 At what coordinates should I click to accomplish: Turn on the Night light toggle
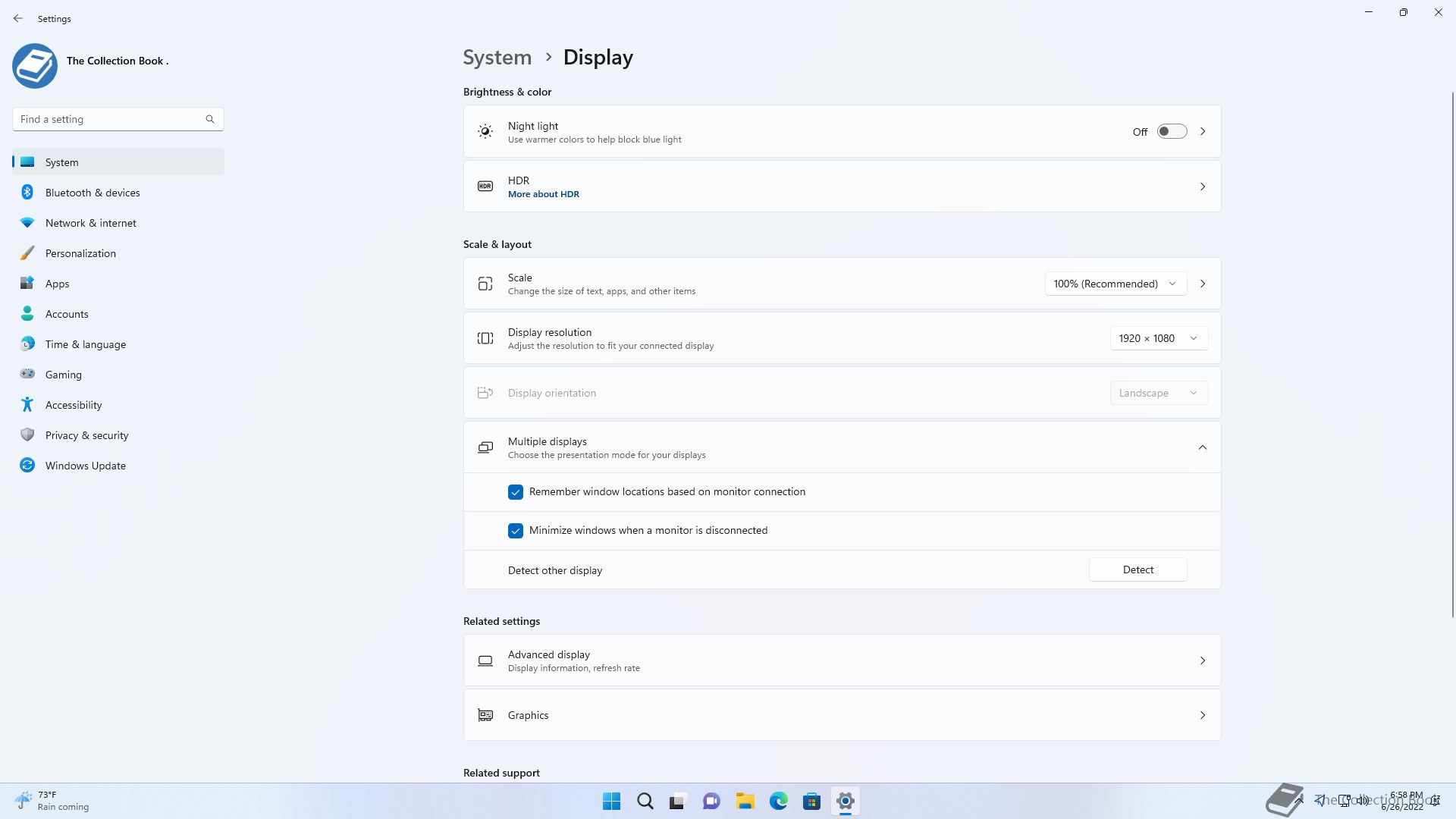click(1172, 132)
